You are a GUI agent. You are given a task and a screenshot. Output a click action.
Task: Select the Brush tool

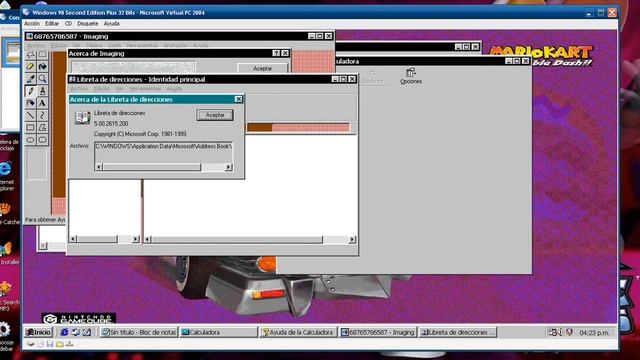point(42,91)
